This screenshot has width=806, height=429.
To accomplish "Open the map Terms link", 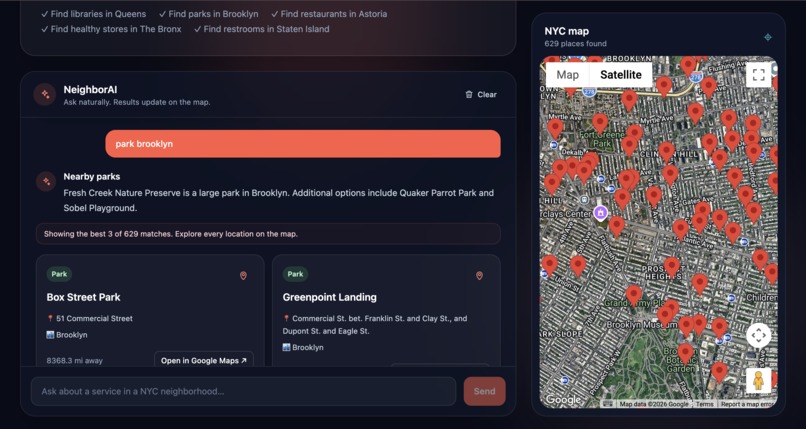I will tap(704, 404).
